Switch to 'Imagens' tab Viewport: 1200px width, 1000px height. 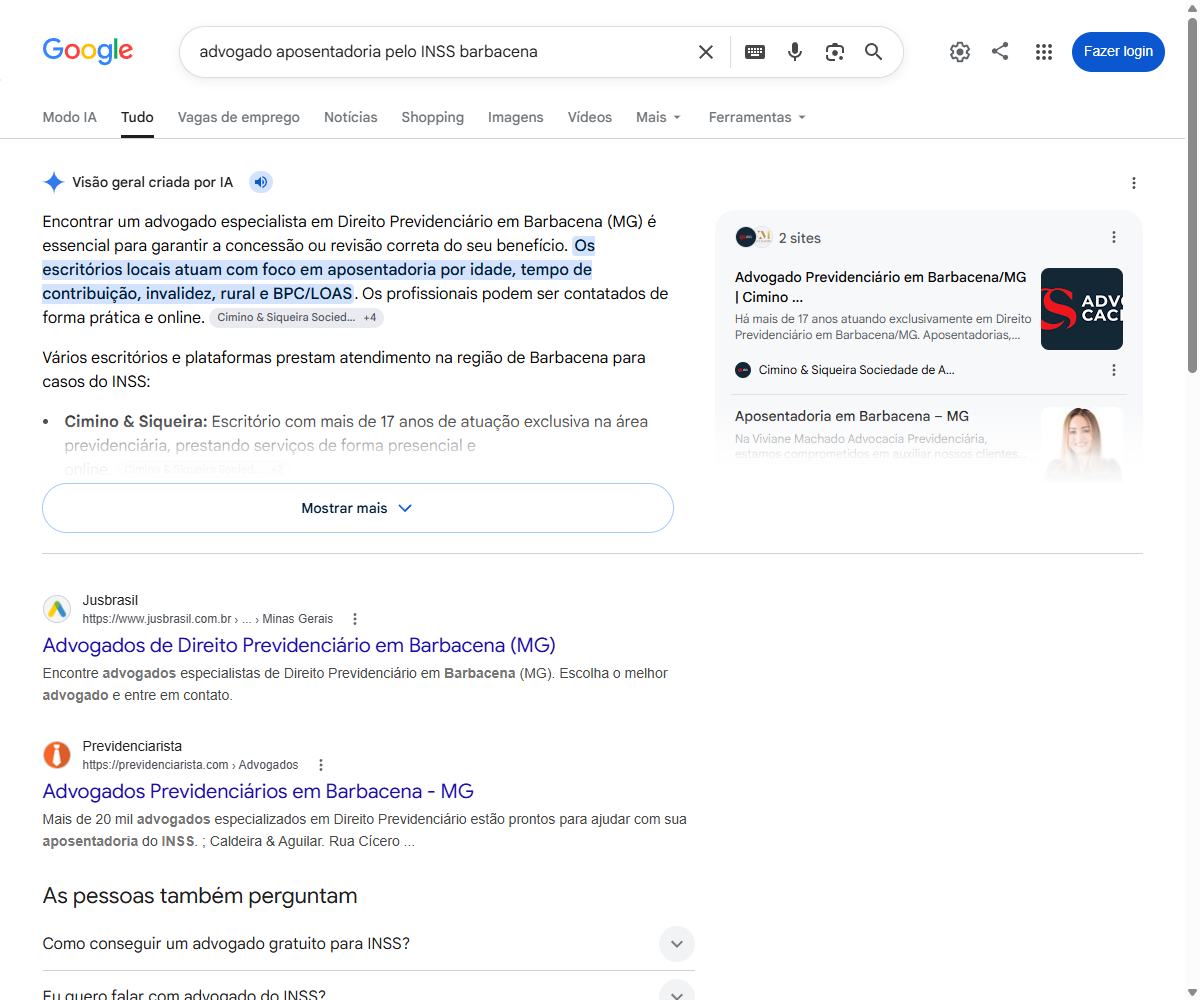tap(516, 117)
